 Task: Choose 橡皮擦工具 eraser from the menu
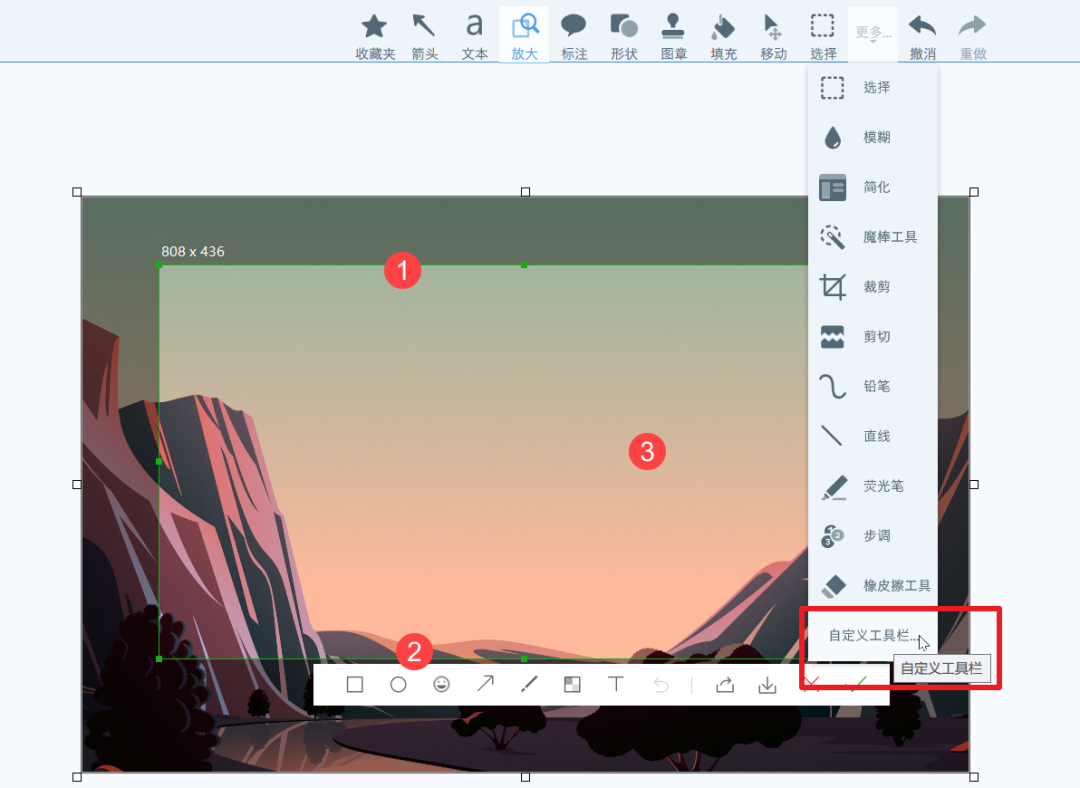pyautogui.click(x=873, y=585)
